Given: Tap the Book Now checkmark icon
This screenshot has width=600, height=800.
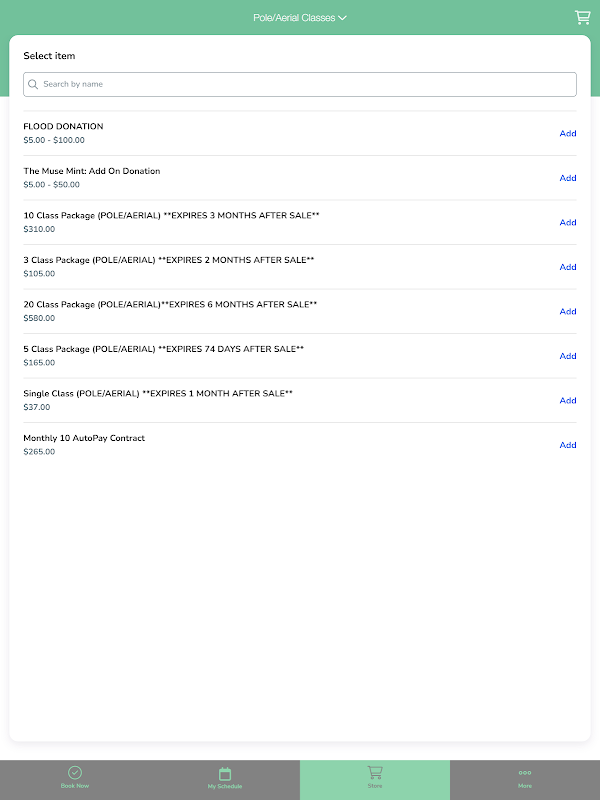Looking at the screenshot, I should point(75,772).
